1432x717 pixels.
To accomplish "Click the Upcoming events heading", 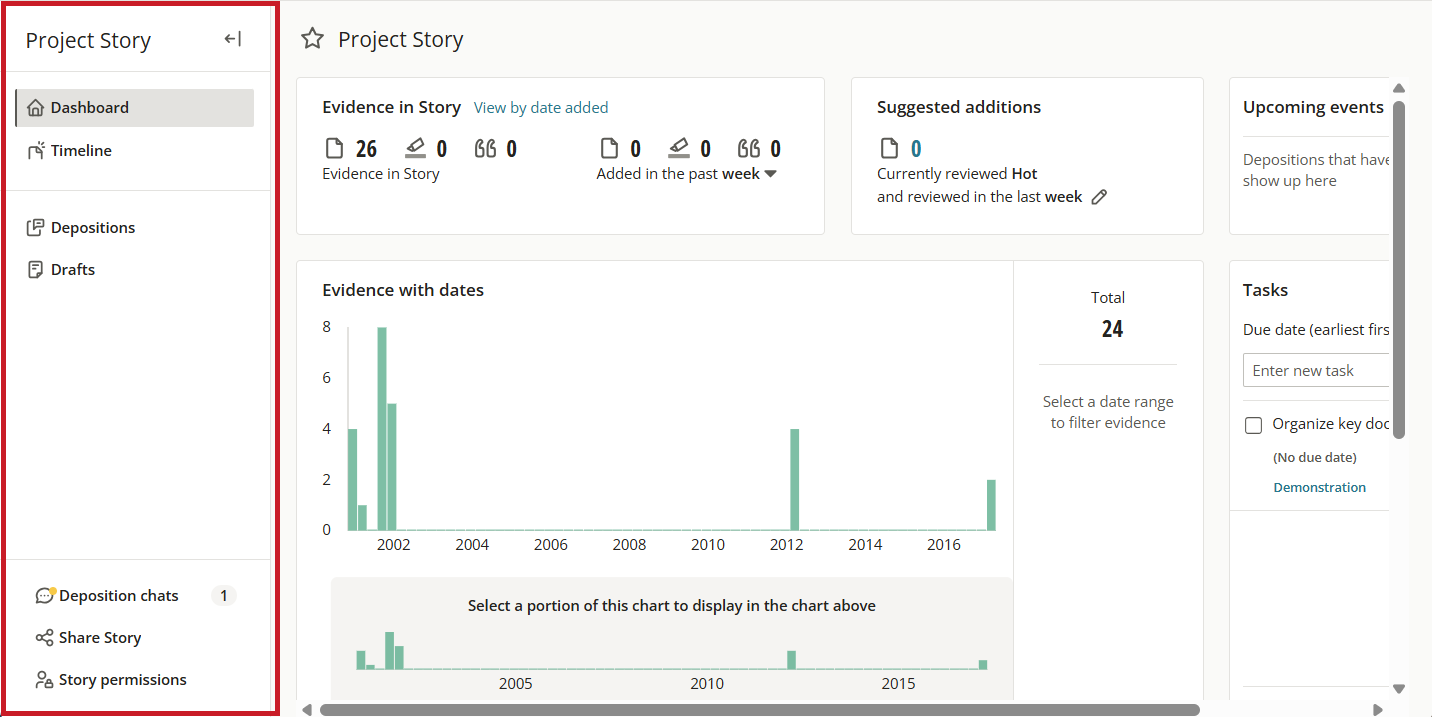I will 1313,108.
